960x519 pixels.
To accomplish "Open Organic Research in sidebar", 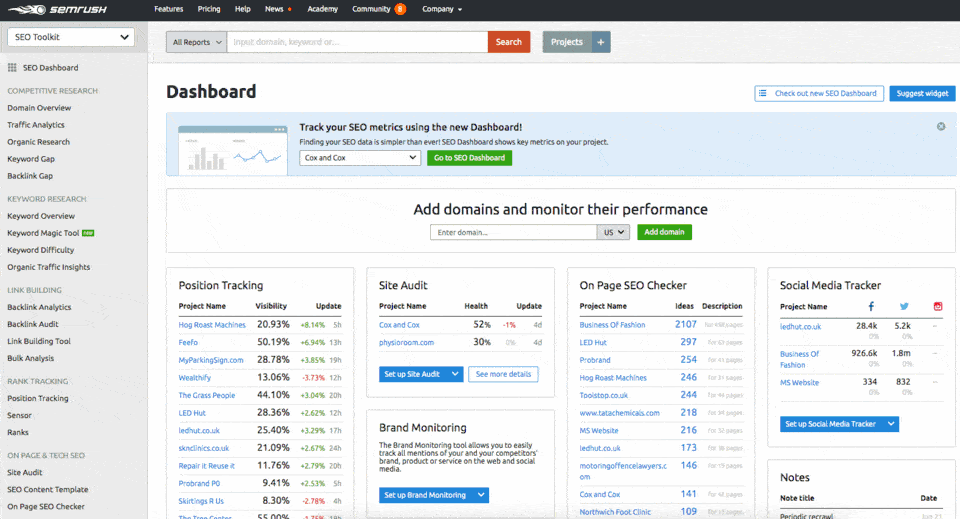I will (x=39, y=142).
